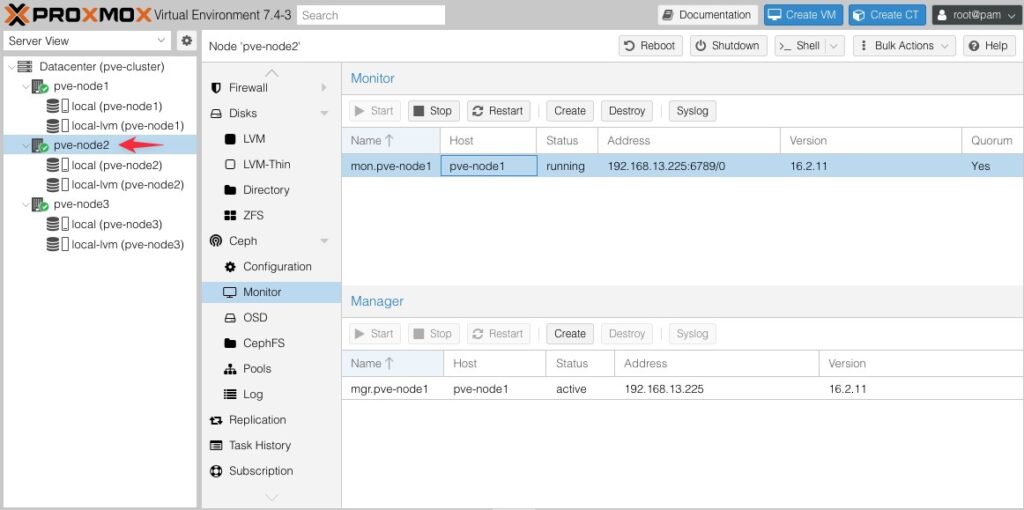Click Create in the Manager section
Viewport: 1024px width, 510px height.
(x=570, y=334)
